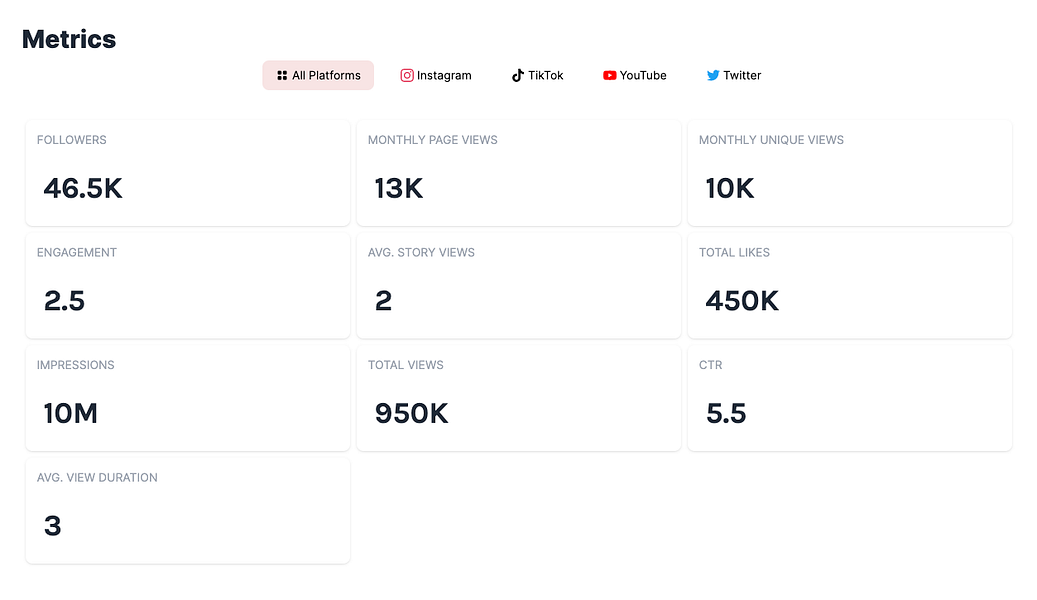1037x600 pixels.
Task: Select the 5.5 CTR value
Action: tap(726, 413)
